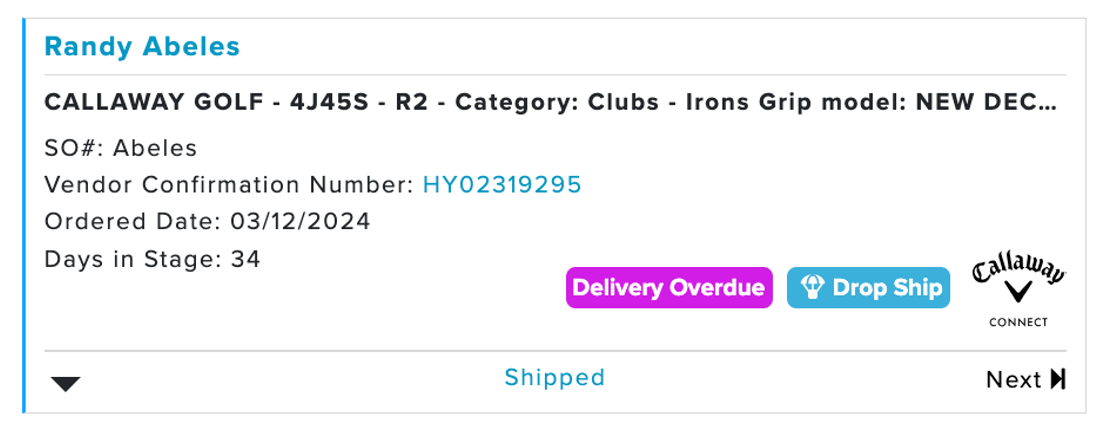Select the SO#: Abeles line
The height and width of the screenshot is (436, 1104).
point(120,148)
